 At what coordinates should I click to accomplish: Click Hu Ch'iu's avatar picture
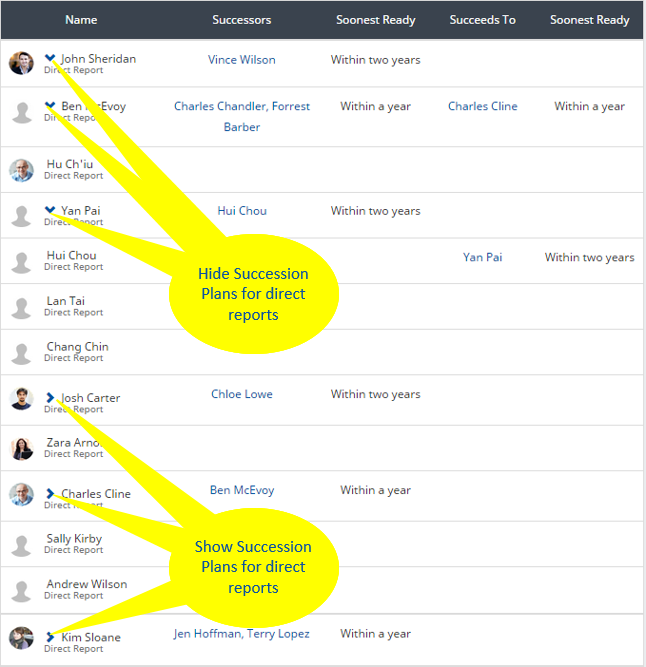[x=21, y=170]
